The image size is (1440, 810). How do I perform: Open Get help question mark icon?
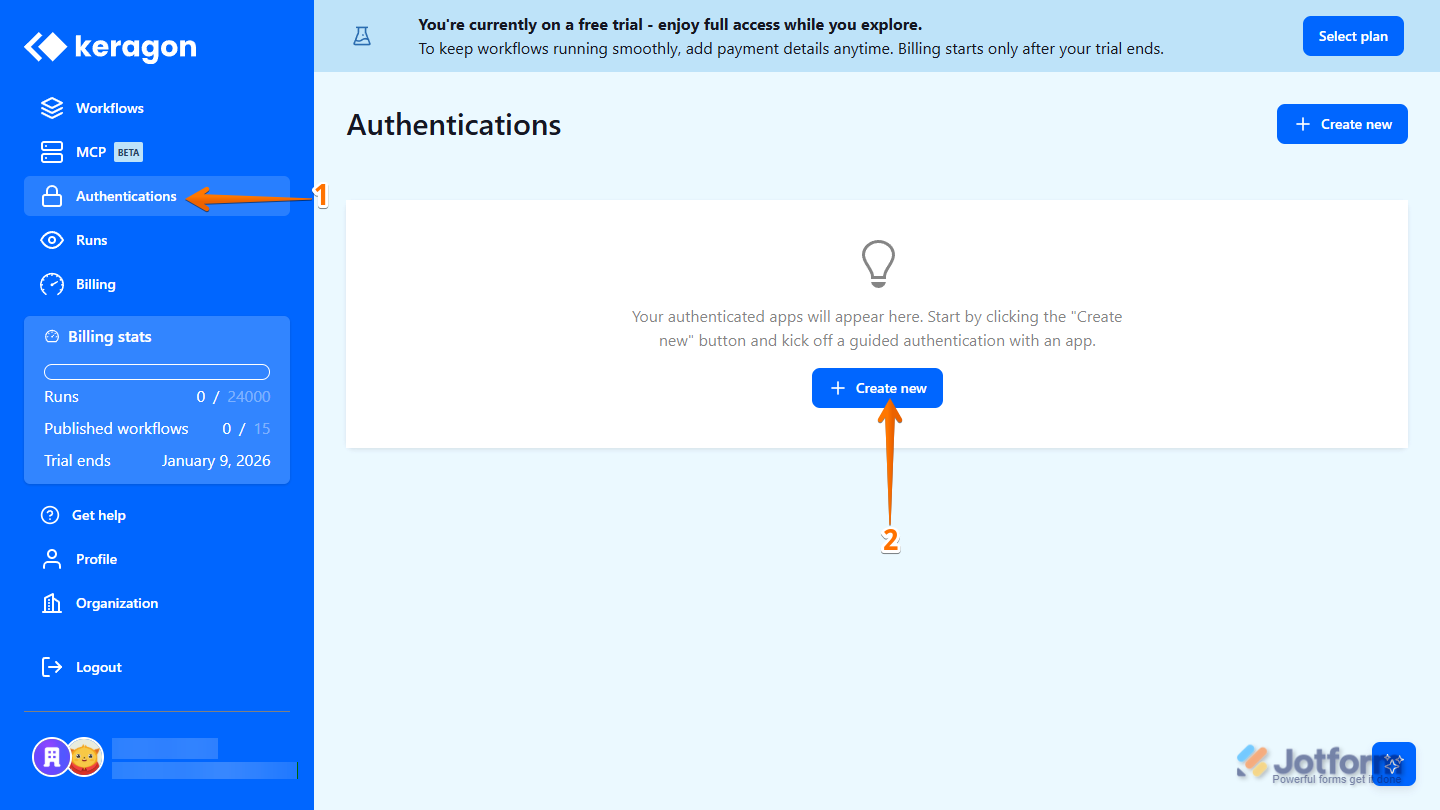[51, 515]
